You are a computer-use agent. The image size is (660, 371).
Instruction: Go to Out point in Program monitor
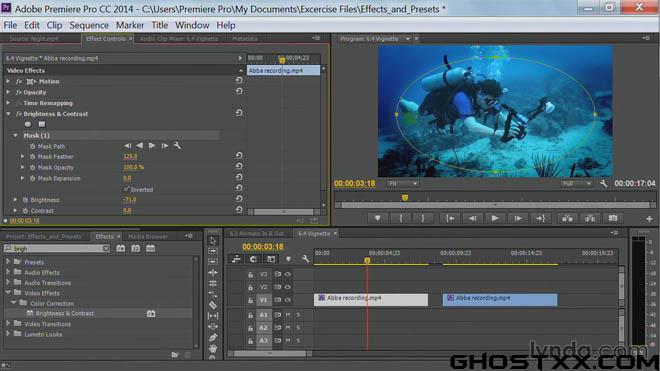[540, 218]
